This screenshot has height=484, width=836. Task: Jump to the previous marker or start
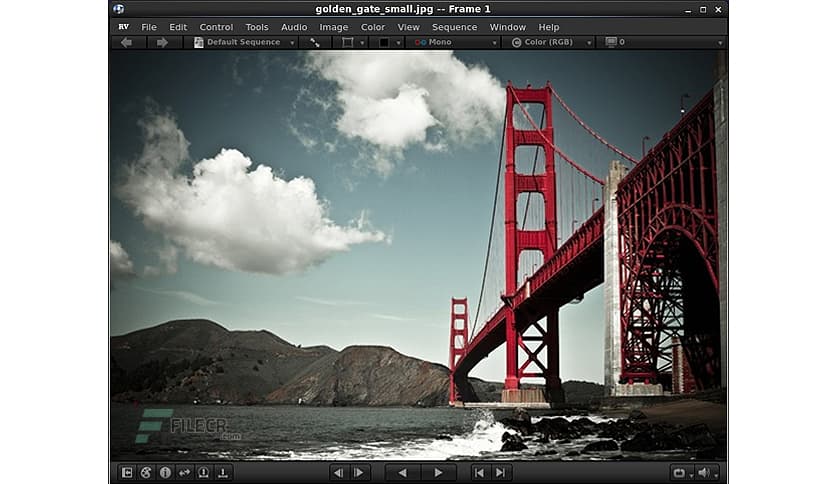[x=480, y=472]
